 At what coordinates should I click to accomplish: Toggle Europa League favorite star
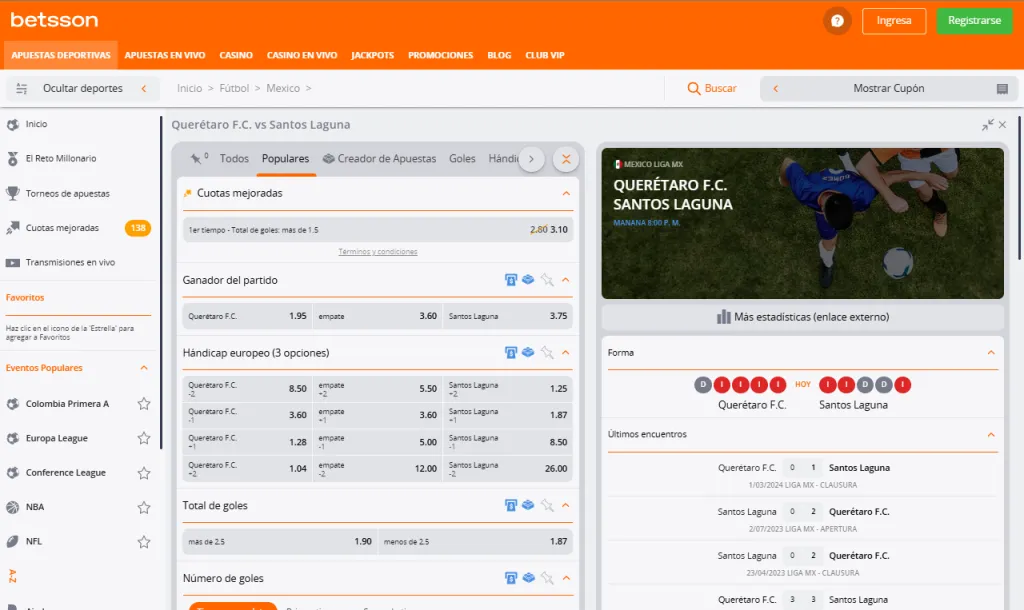[x=144, y=439]
